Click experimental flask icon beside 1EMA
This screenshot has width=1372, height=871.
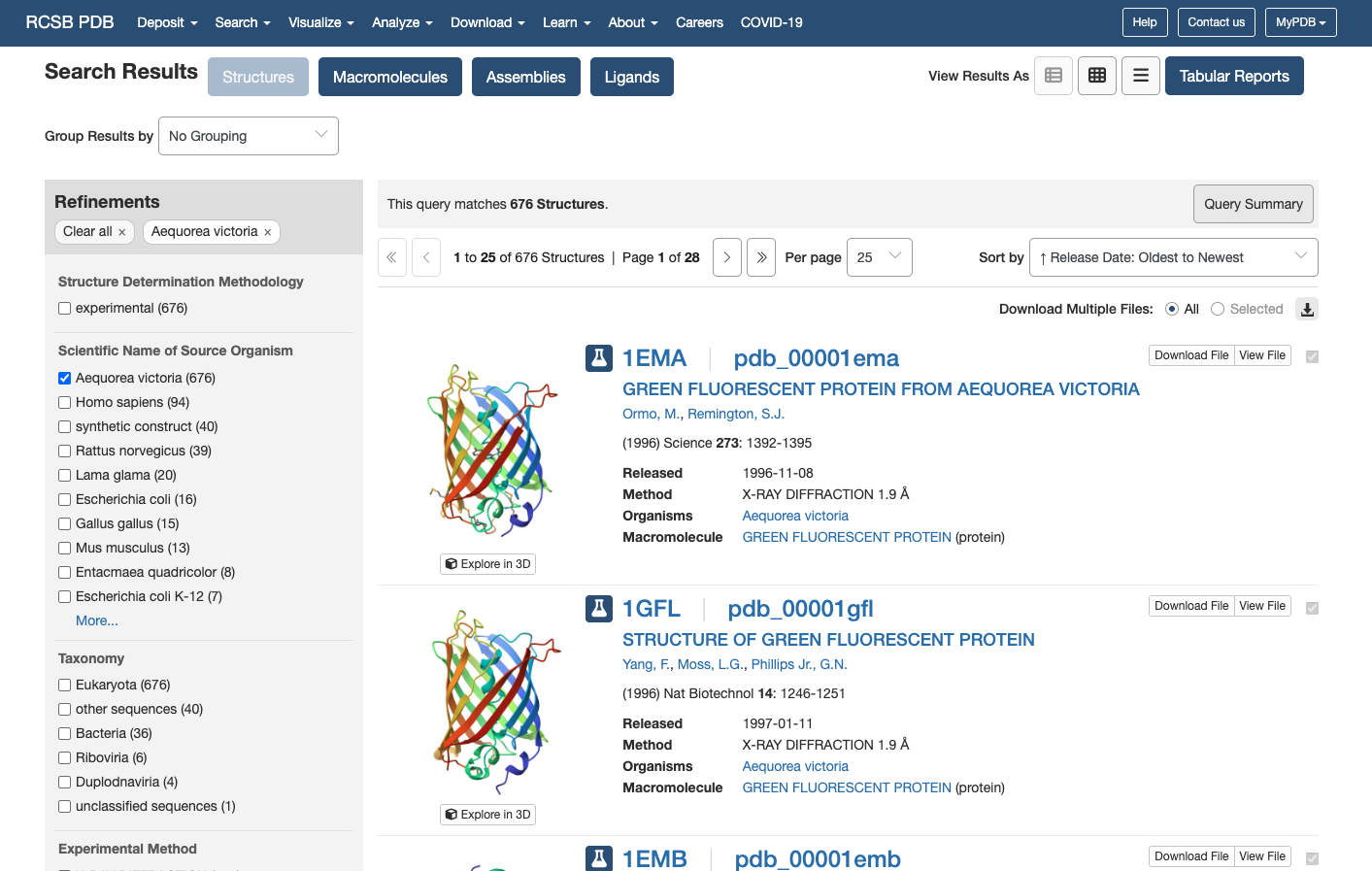[599, 358]
